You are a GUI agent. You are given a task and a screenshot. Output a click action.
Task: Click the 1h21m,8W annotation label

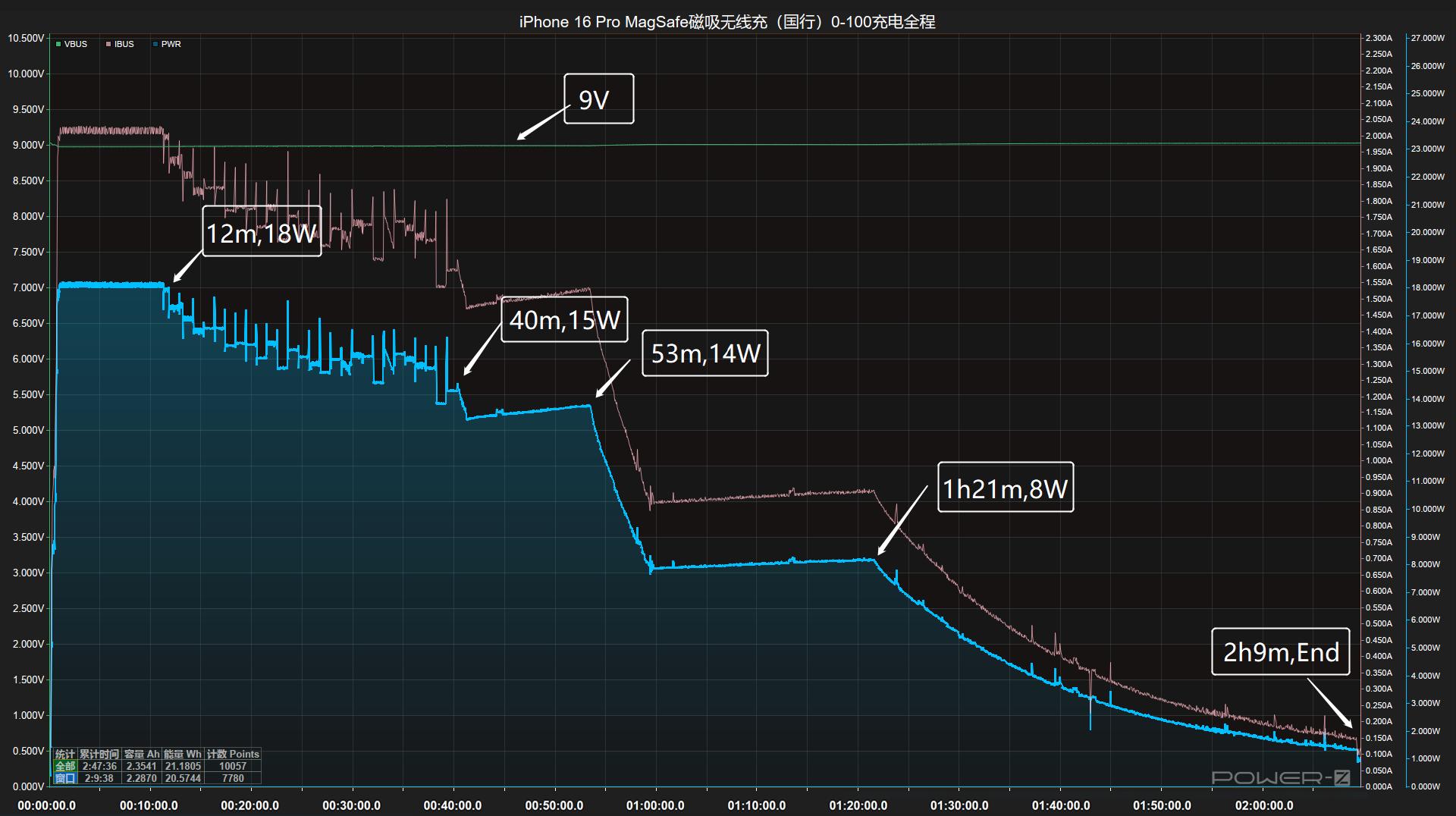click(x=1005, y=487)
